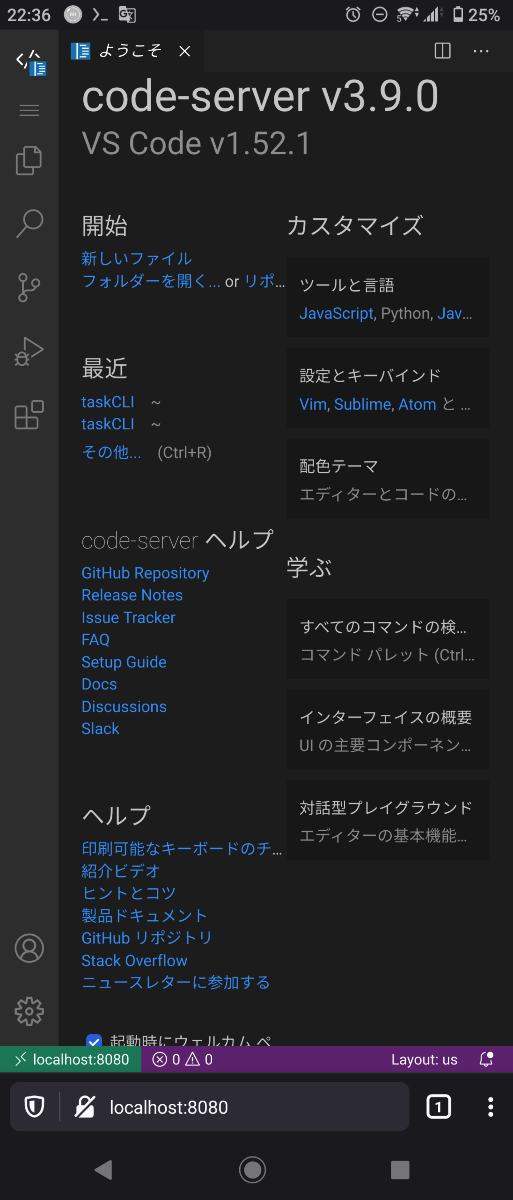513x1200 pixels.
Task: Open the Search panel icon
Action: tap(29, 224)
